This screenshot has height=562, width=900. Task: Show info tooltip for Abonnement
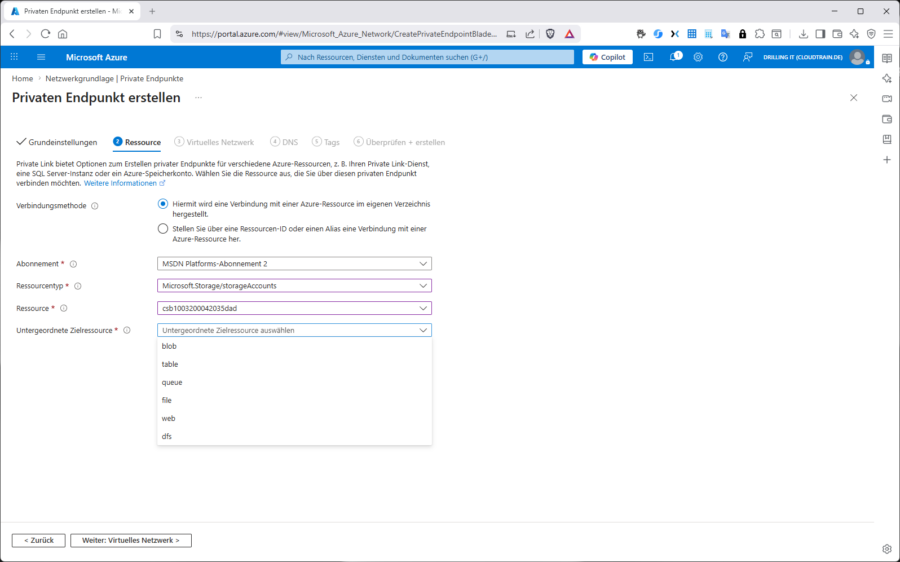pyautogui.click(x=73, y=264)
